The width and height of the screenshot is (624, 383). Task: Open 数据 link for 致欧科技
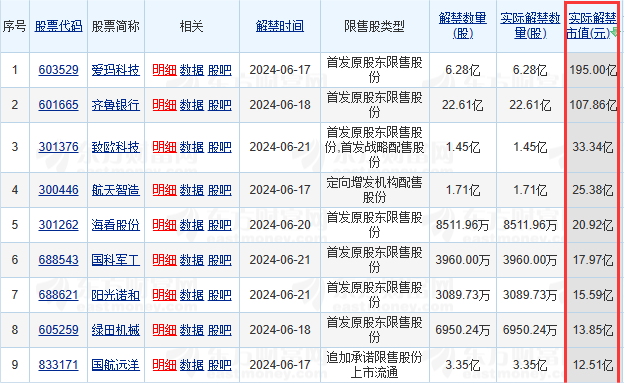tap(191, 147)
